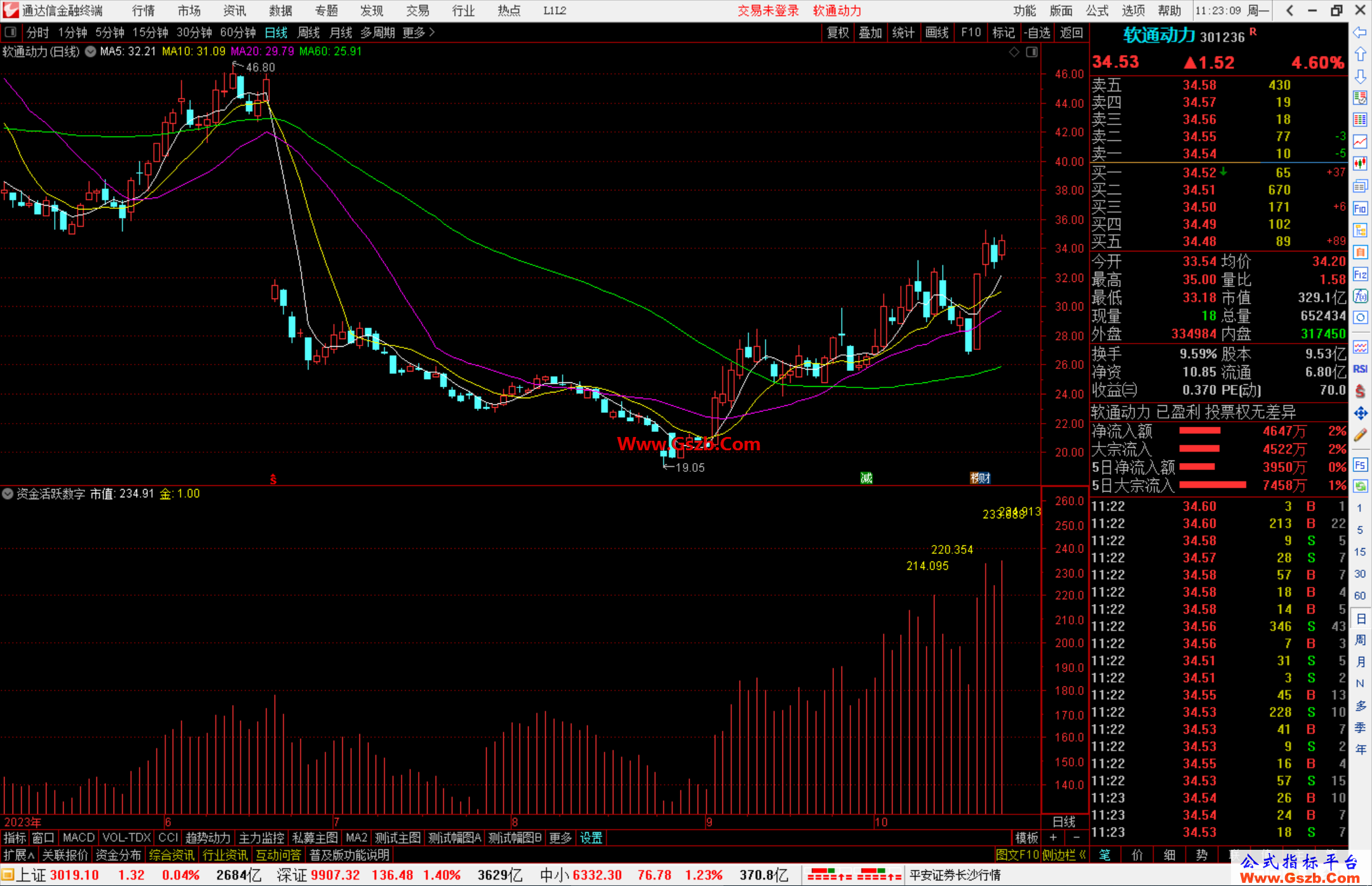The height and width of the screenshot is (886, 1372).
Task: Click the F5 sidebar icon
Action: coord(1360,465)
